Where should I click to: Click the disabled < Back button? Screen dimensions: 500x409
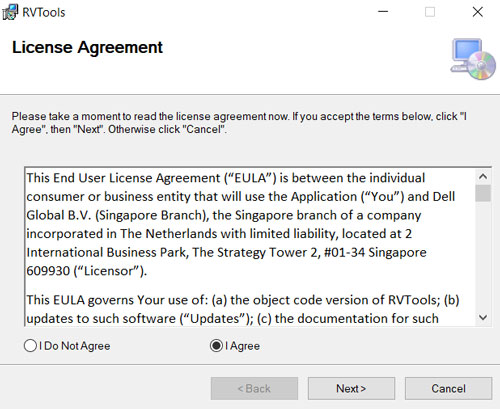[x=254, y=388]
